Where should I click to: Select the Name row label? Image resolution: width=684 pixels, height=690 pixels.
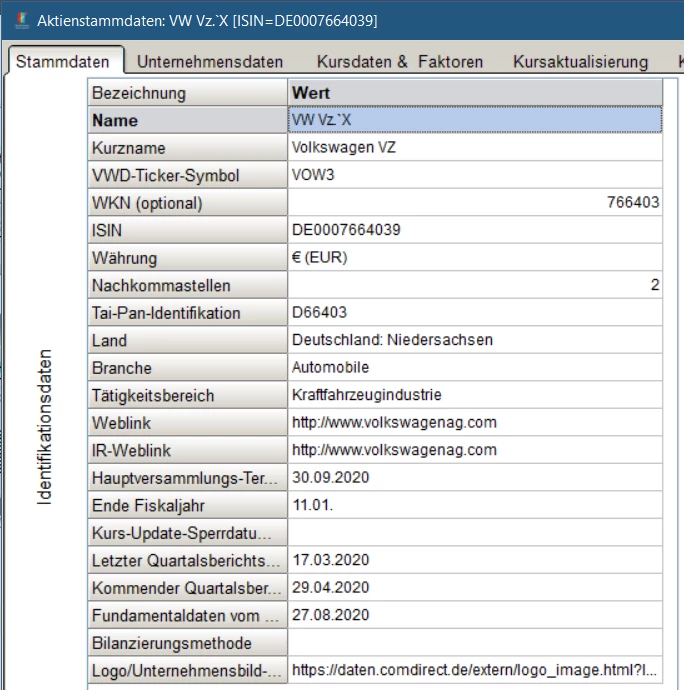click(x=188, y=120)
